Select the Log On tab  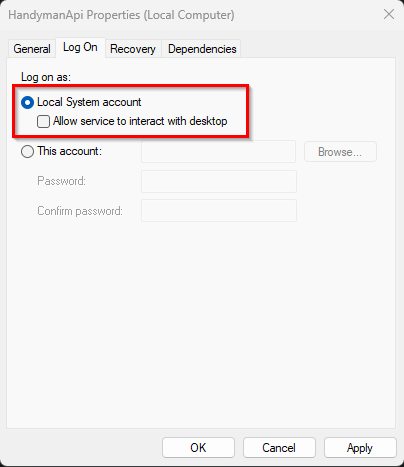[x=80, y=47]
